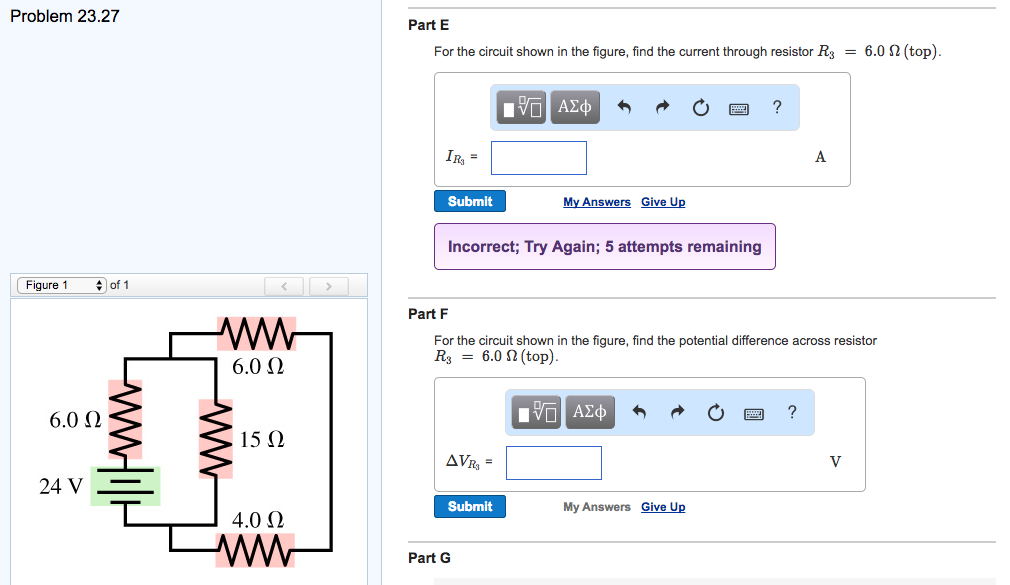Screen dimensions: 1010x585
Task: Open My Answers link for Part E
Action: [x=596, y=202]
